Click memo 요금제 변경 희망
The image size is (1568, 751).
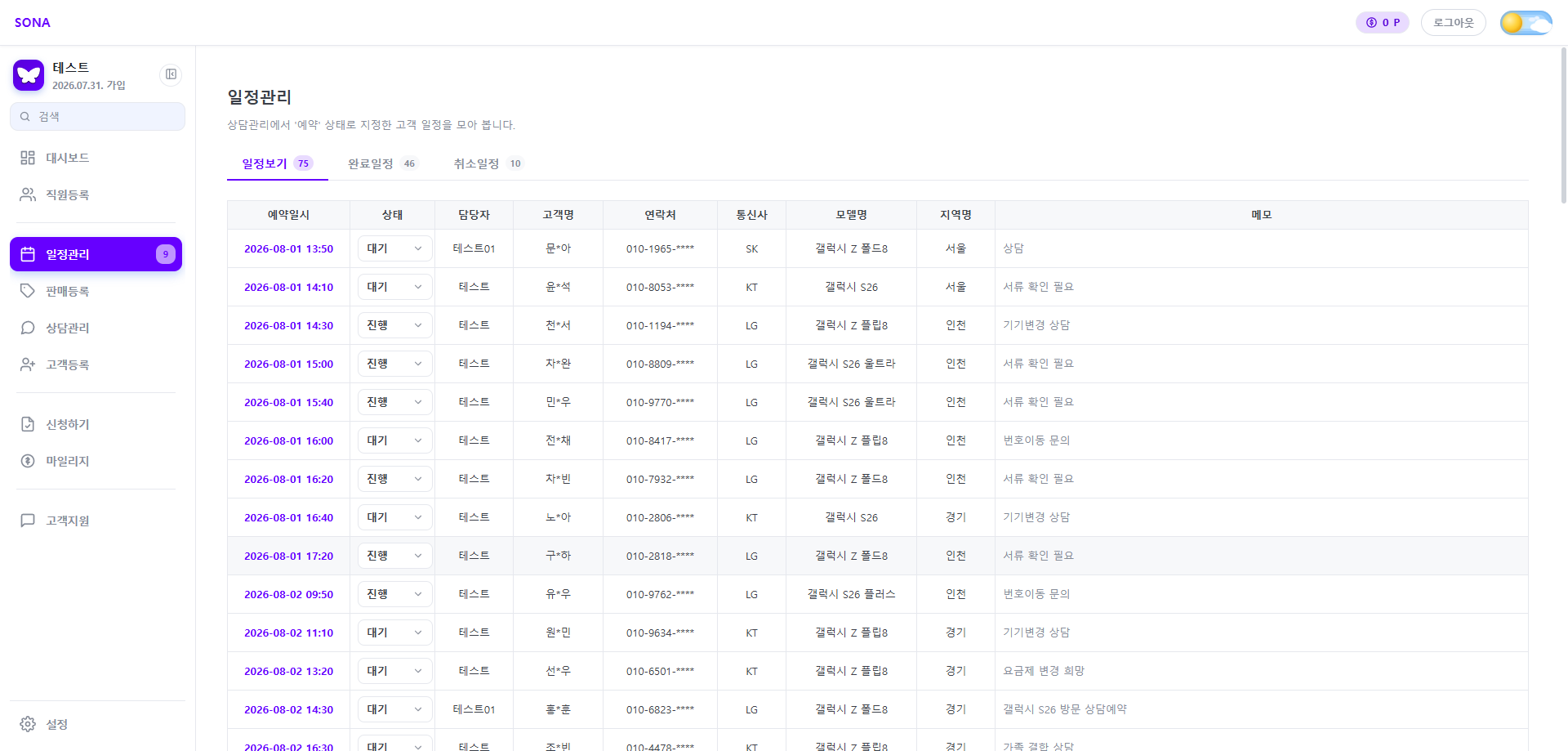1044,671
